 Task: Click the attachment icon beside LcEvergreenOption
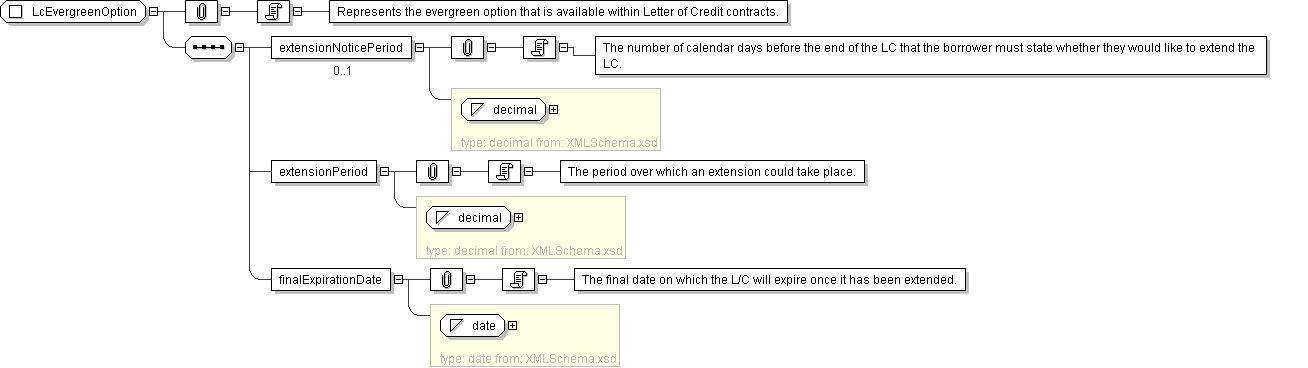click(x=202, y=13)
